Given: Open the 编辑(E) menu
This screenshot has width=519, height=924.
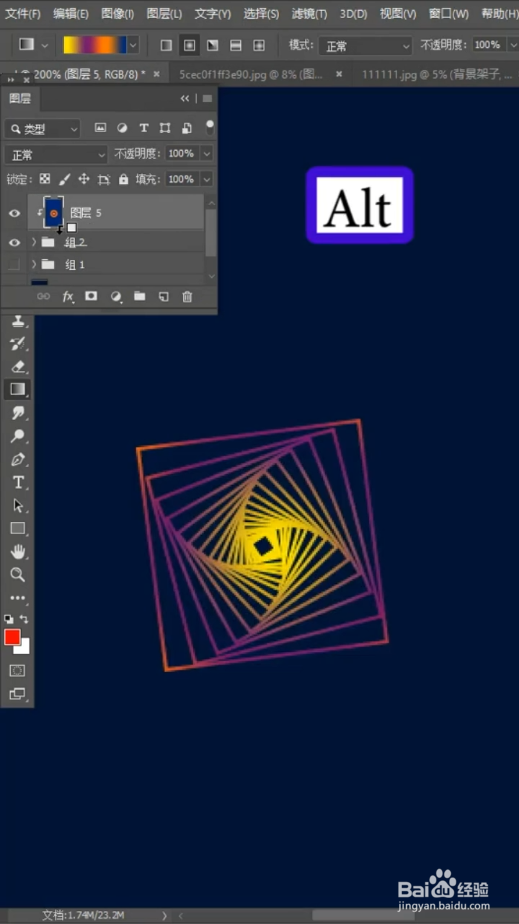Looking at the screenshot, I should (71, 14).
